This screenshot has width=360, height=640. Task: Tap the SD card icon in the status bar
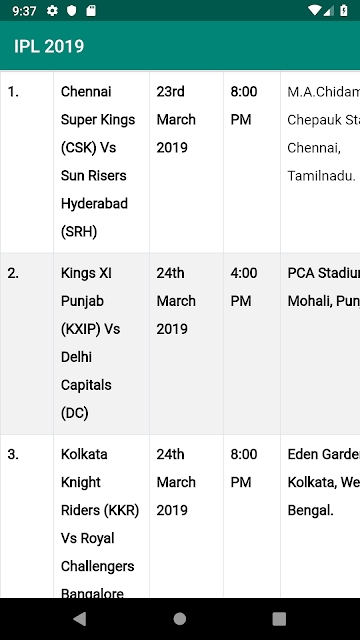click(91, 11)
